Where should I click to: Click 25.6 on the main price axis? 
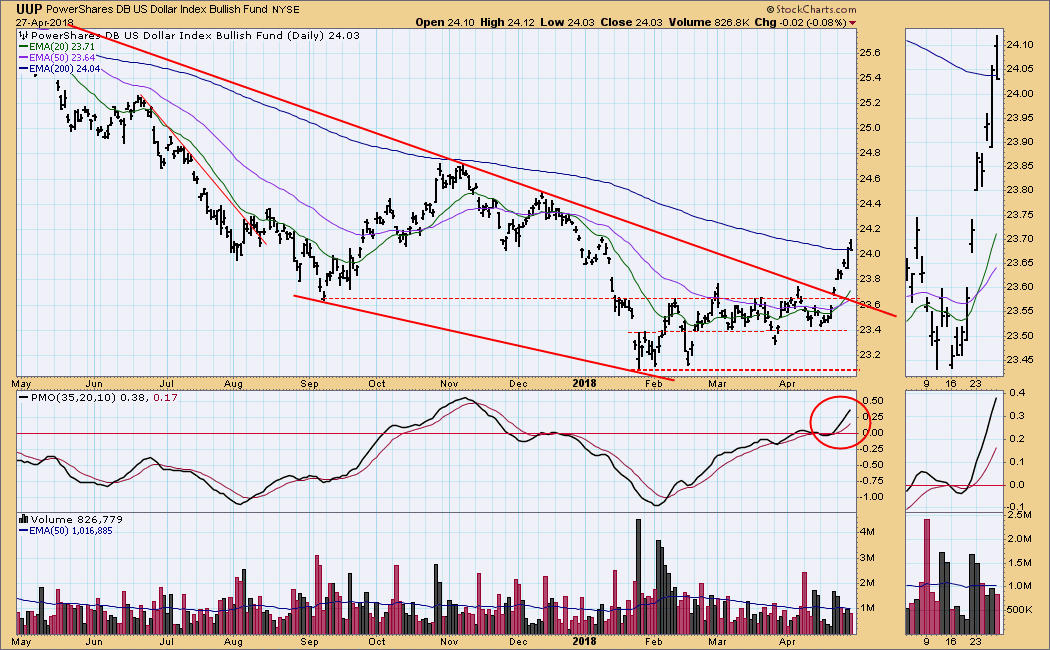coord(869,53)
